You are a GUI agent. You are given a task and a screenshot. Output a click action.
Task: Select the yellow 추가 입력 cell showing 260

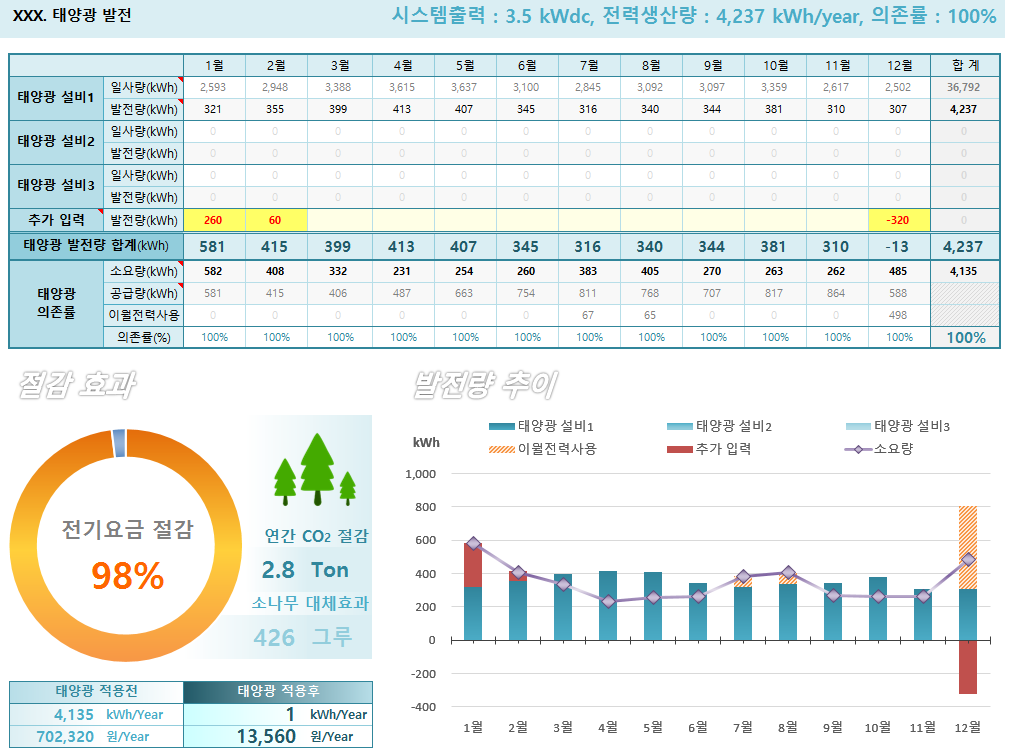click(213, 220)
